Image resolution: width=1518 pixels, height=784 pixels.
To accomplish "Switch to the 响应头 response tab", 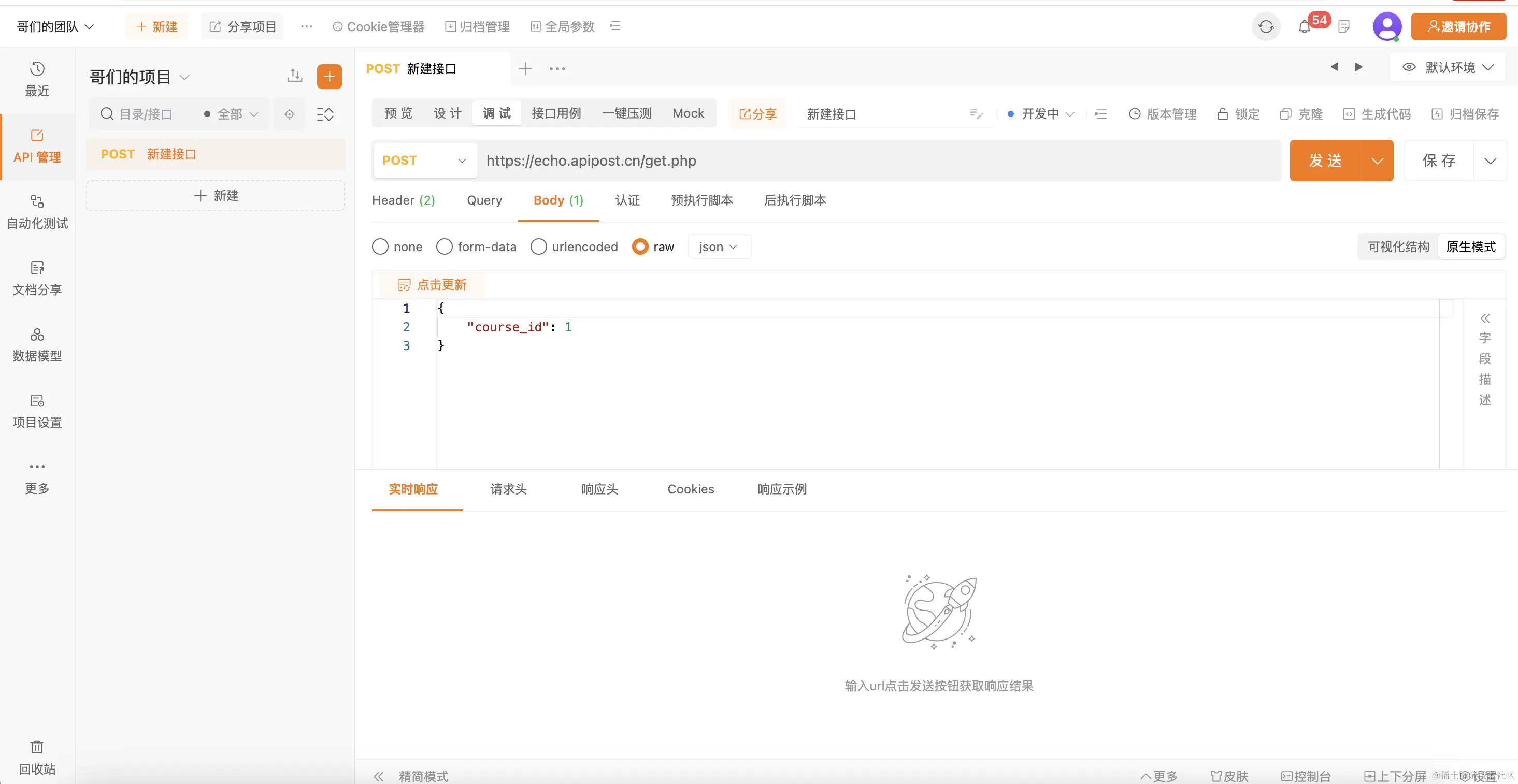I will click(x=599, y=489).
